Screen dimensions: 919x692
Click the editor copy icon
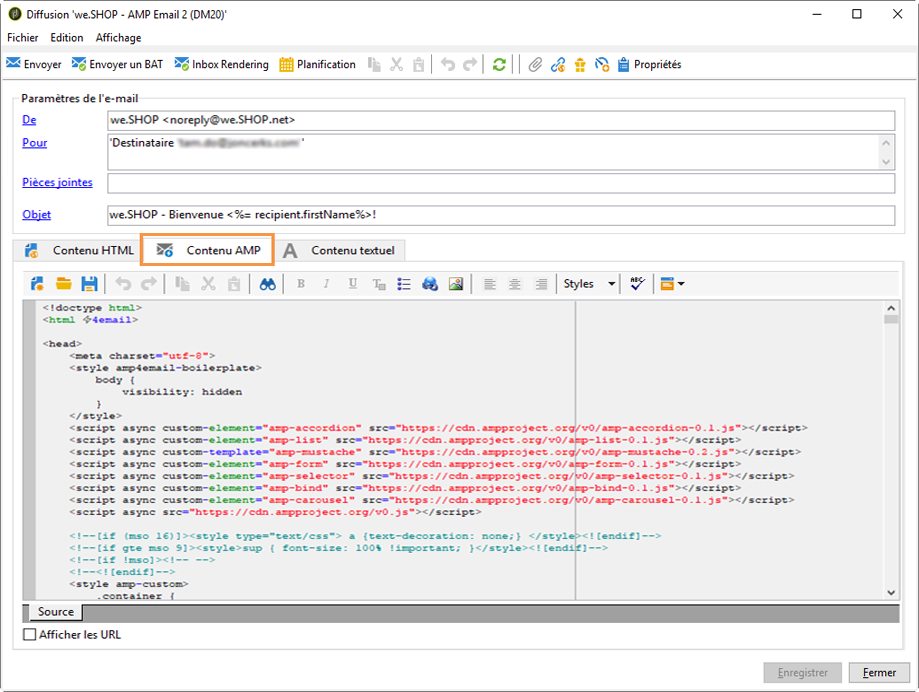182,284
